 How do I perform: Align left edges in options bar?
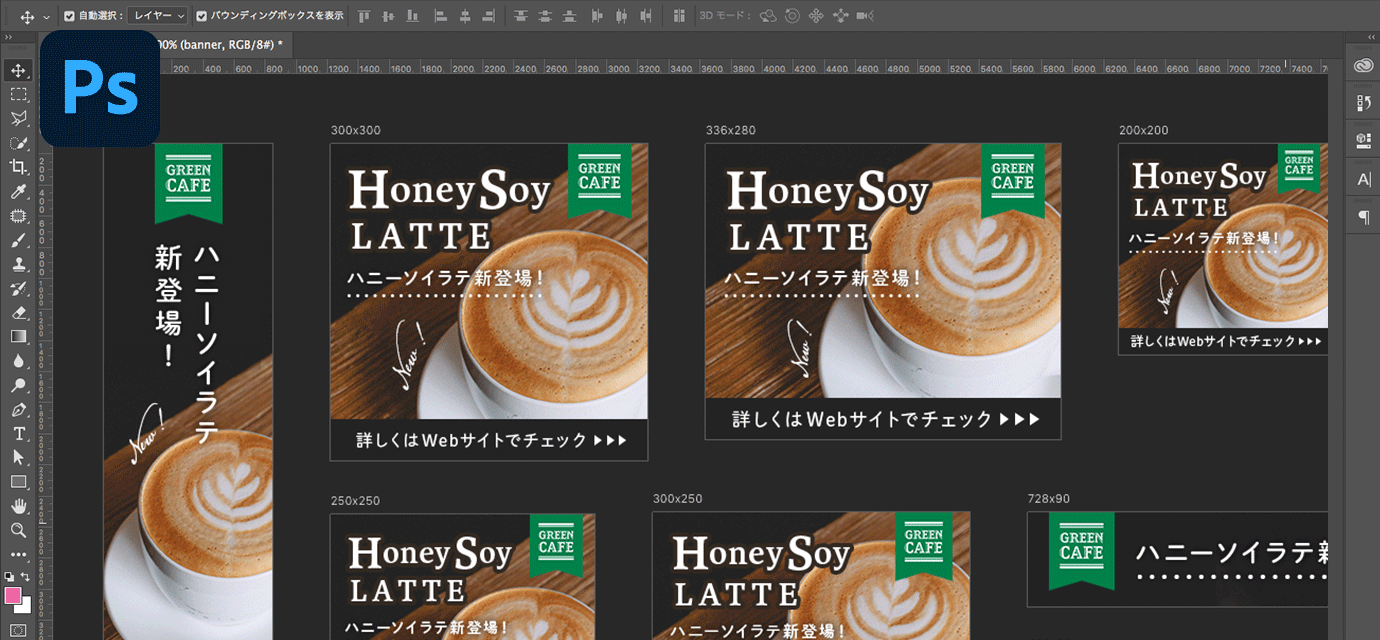pos(440,16)
